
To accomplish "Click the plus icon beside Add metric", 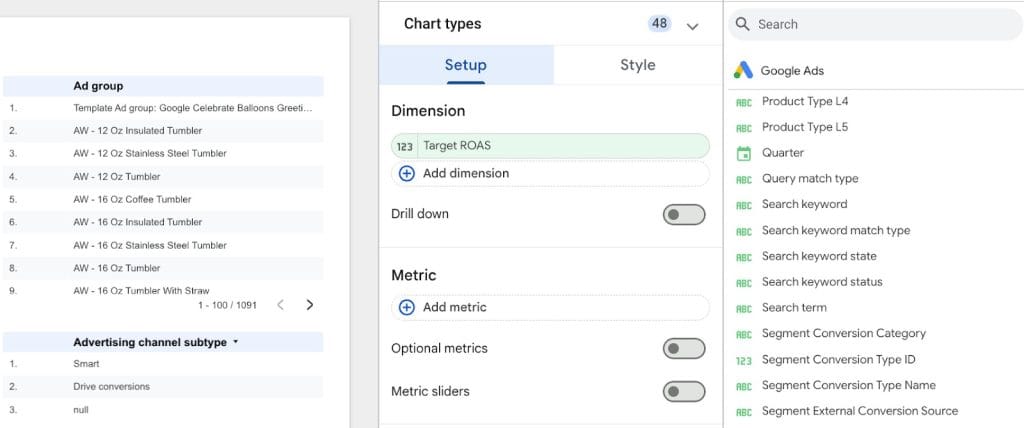I will [x=406, y=307].
